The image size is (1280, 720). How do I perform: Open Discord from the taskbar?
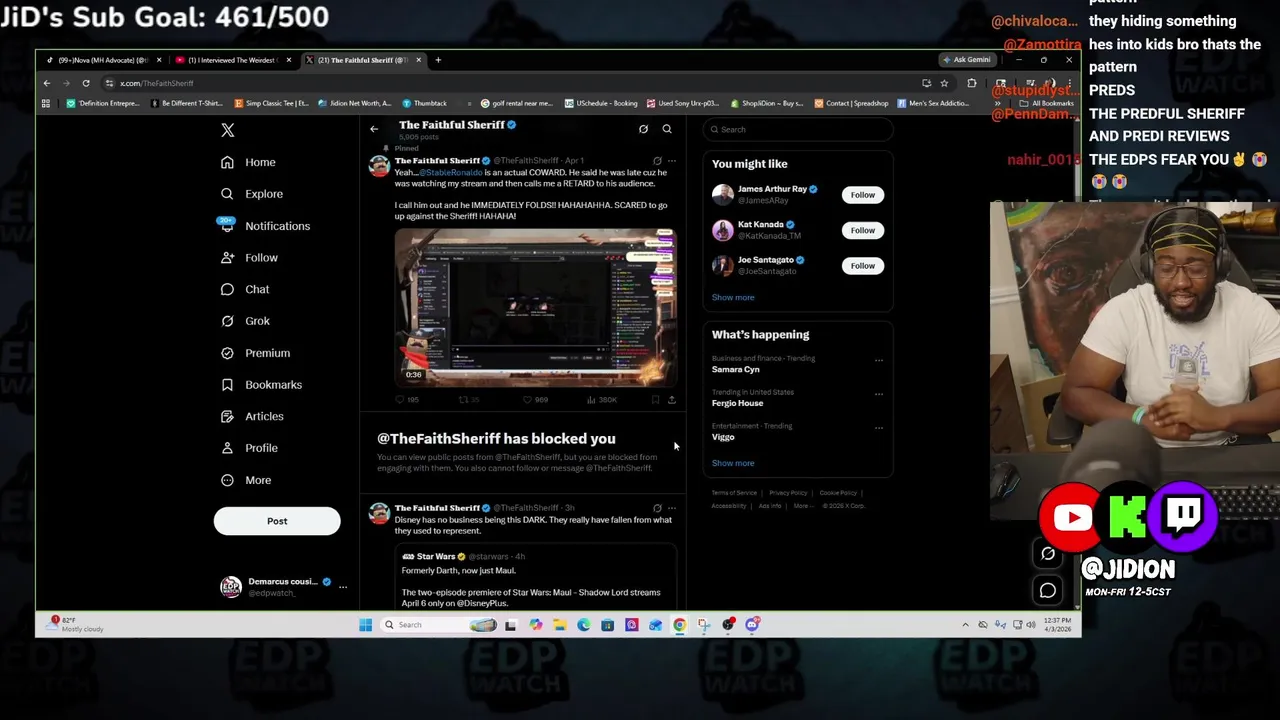(752, 625)
